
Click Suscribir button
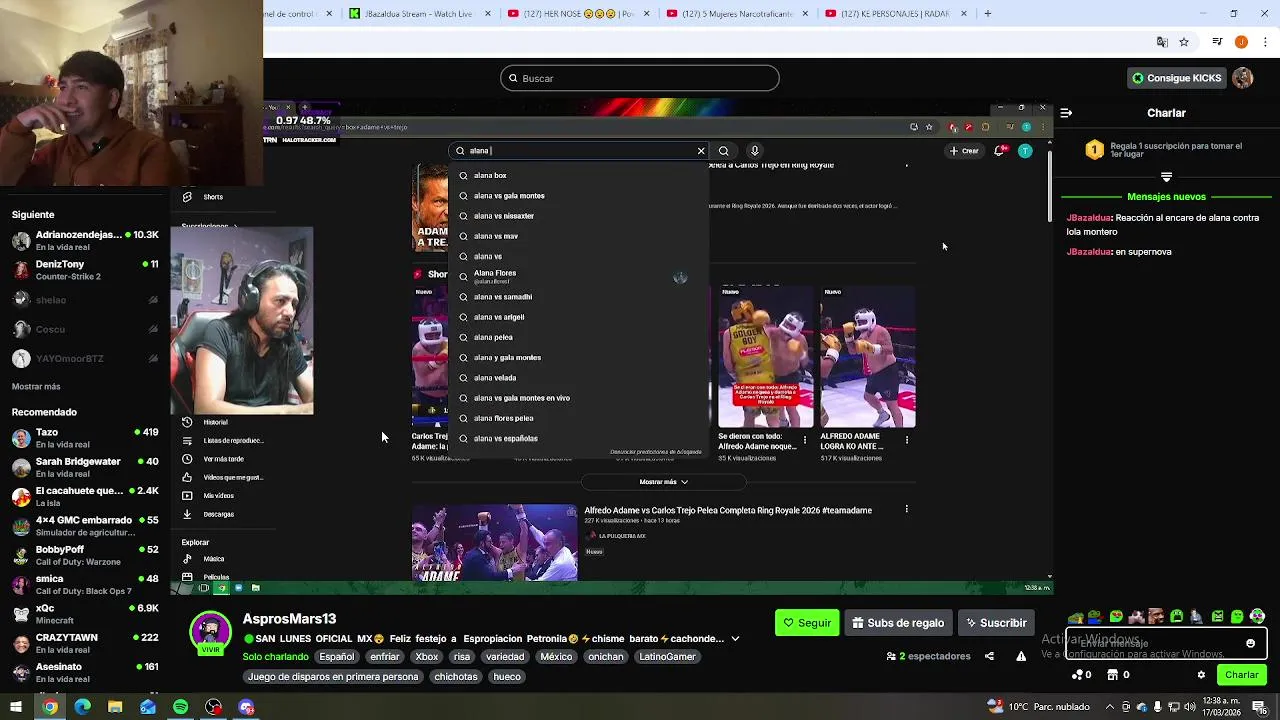point(994,623)
